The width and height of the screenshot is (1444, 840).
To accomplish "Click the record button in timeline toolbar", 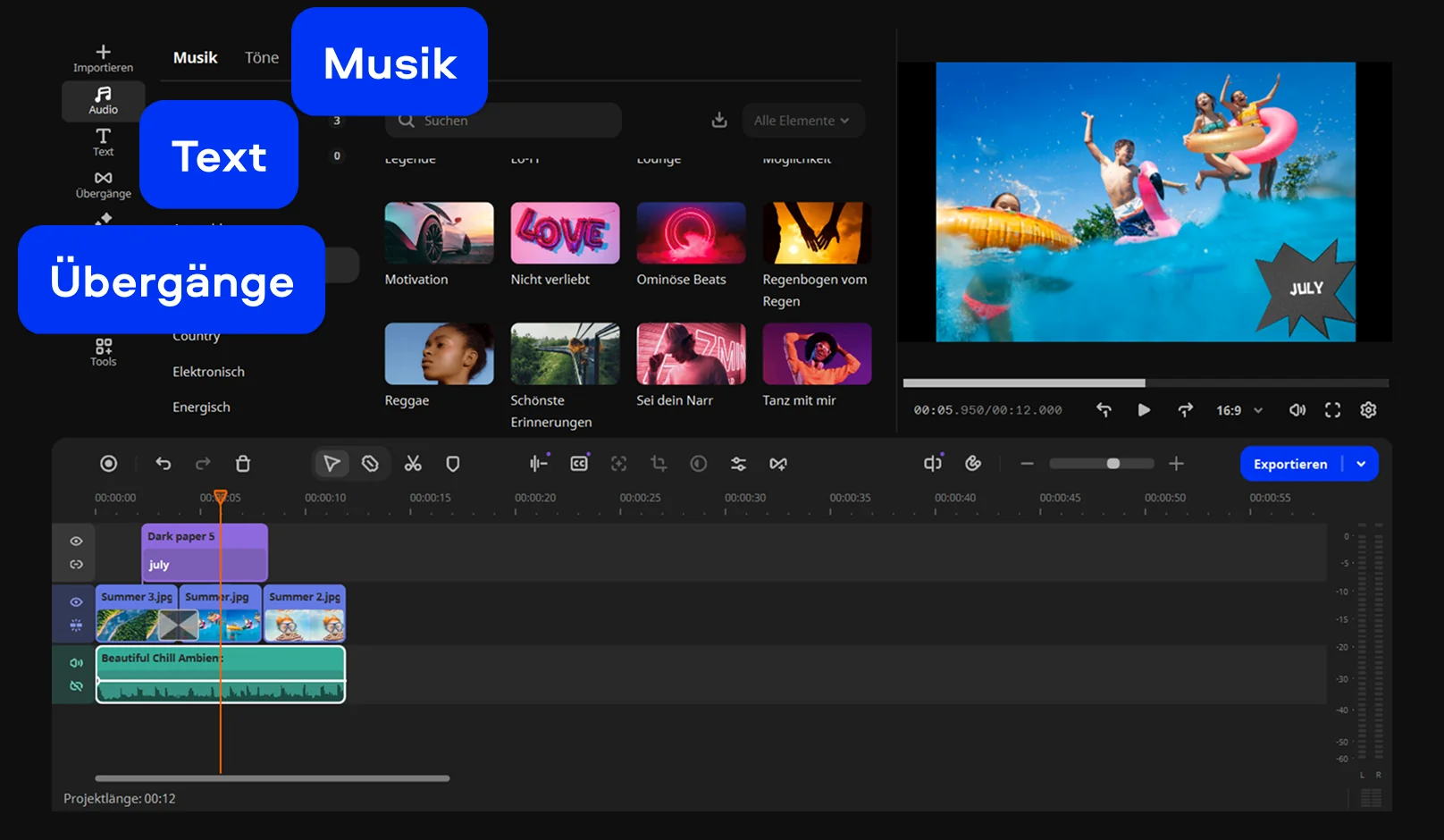I will pos(108,464).
